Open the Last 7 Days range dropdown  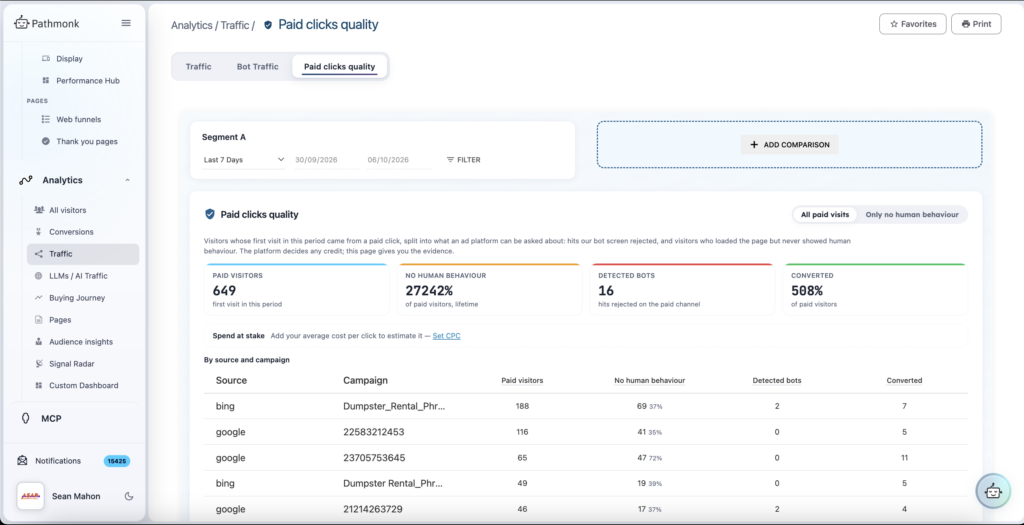(x=244, y=159)
